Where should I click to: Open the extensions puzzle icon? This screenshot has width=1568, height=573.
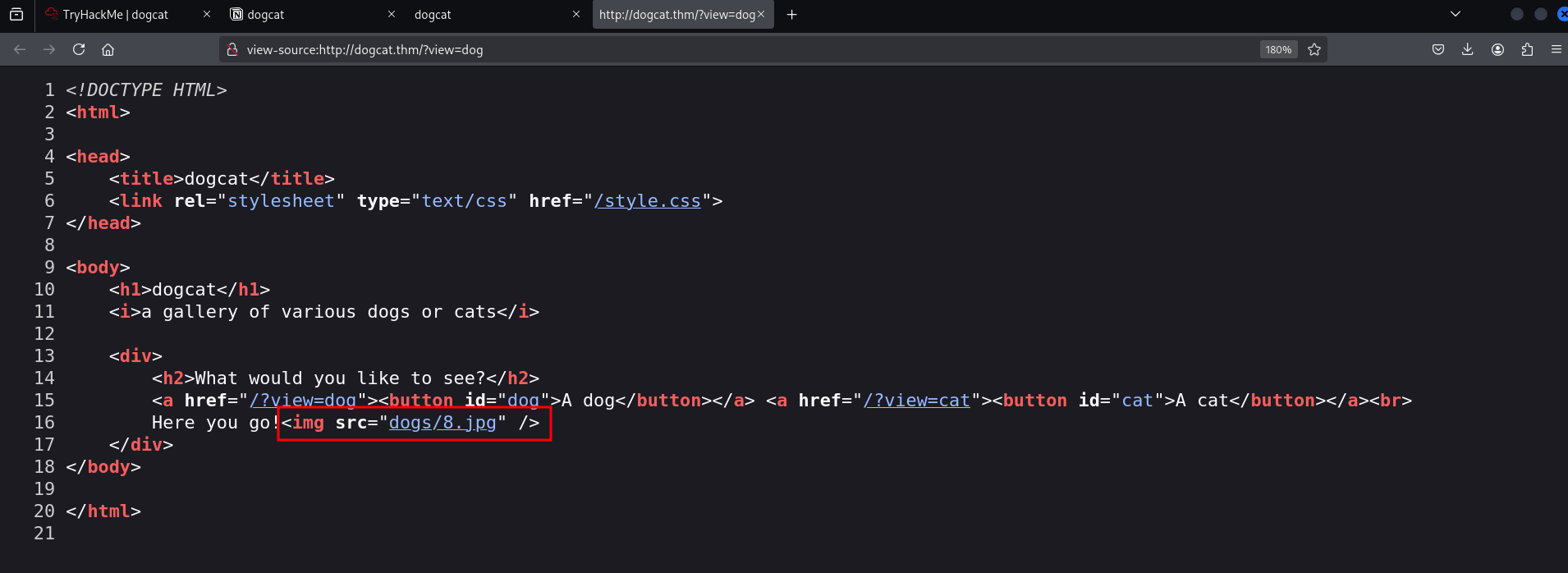pos(1527,49)
